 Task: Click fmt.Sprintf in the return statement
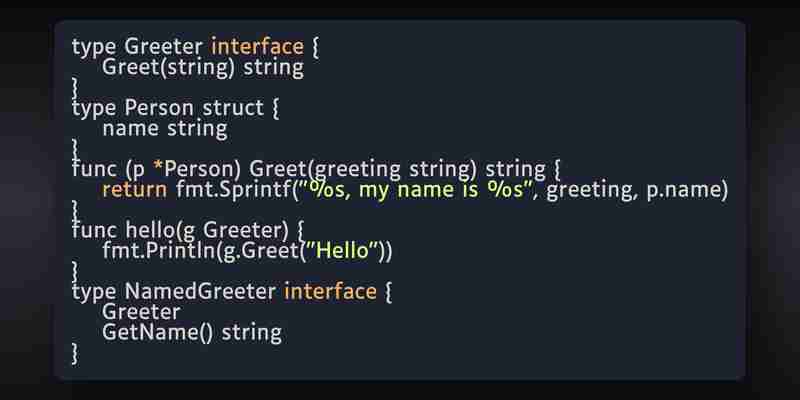coord(234,190)
